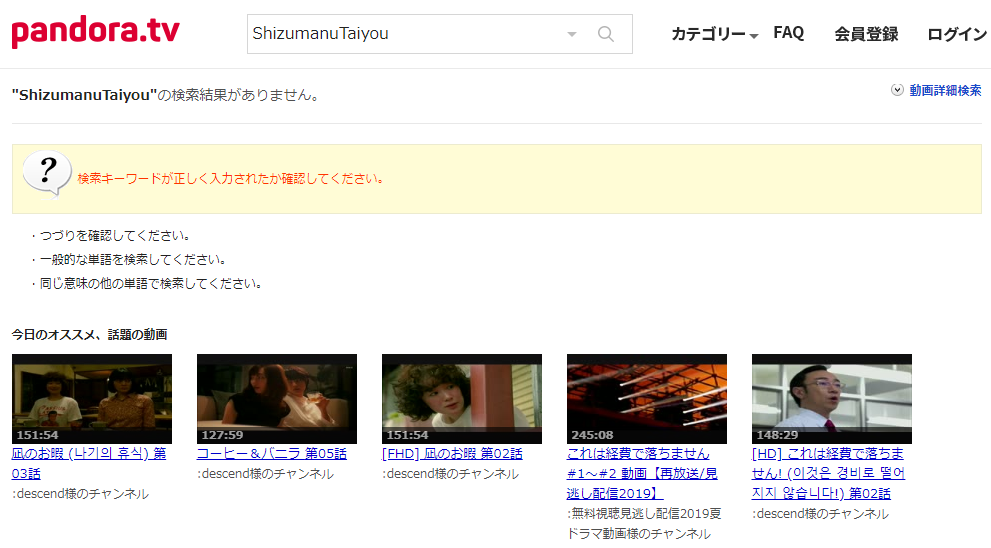Click descend channel under 凪のお暇 第03話
This screenshot has width=991, height=548.
coord(80,494)
